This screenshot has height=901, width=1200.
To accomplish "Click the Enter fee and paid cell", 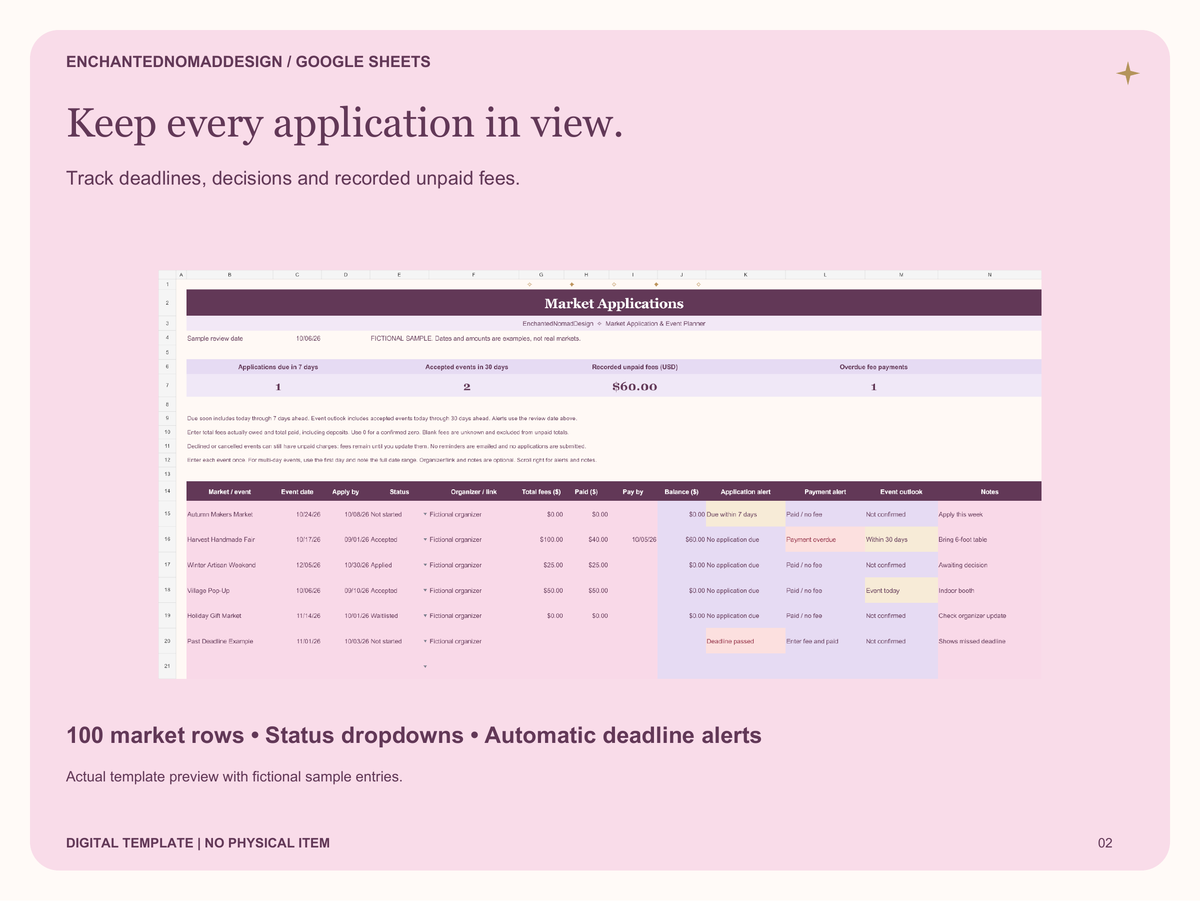I will pyautogui.click(x=825, y=641).
